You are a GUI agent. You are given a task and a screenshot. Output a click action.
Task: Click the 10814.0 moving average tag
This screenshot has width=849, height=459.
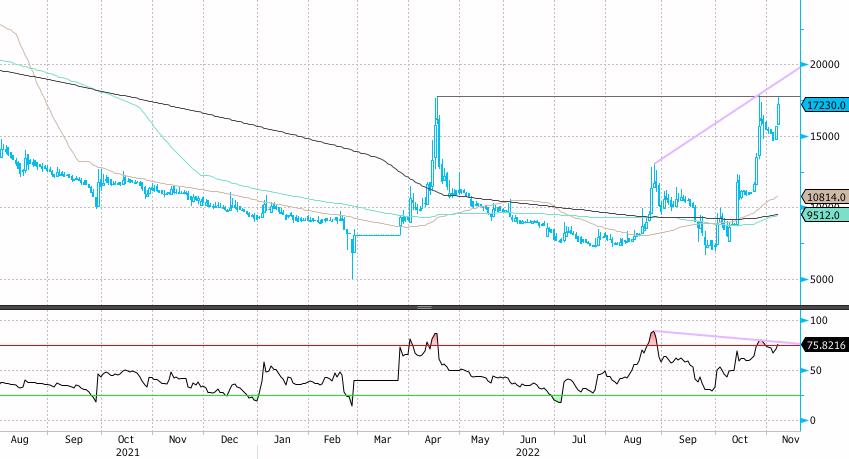(826, 198)
